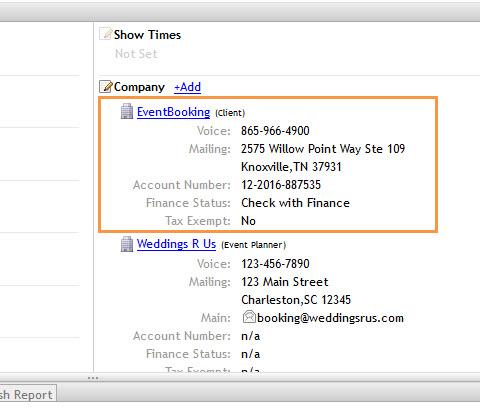The image size is (480, 414).
Task: Add a company with the +Add link
Action: 187,87
